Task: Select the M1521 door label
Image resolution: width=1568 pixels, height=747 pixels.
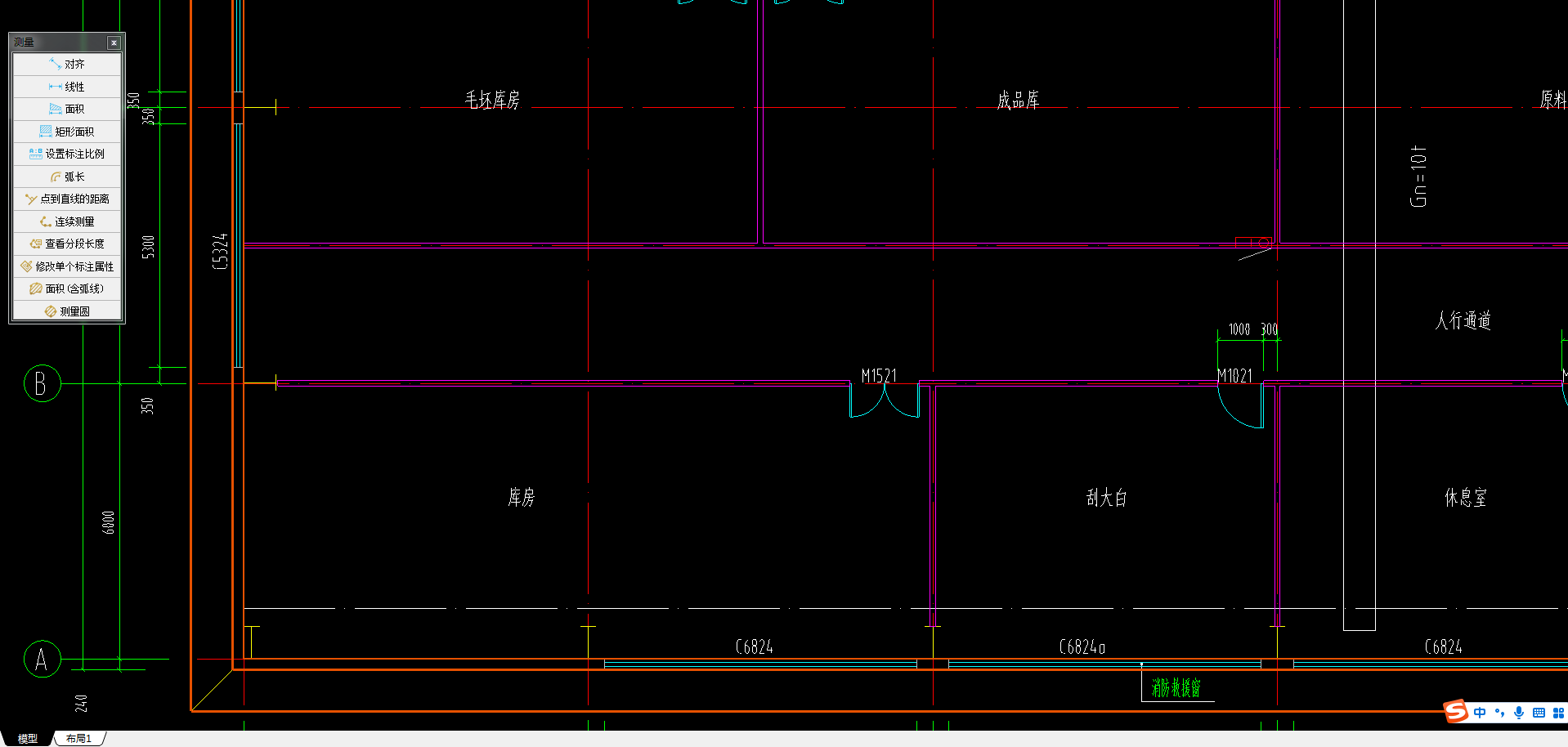Action: (879, 376)
